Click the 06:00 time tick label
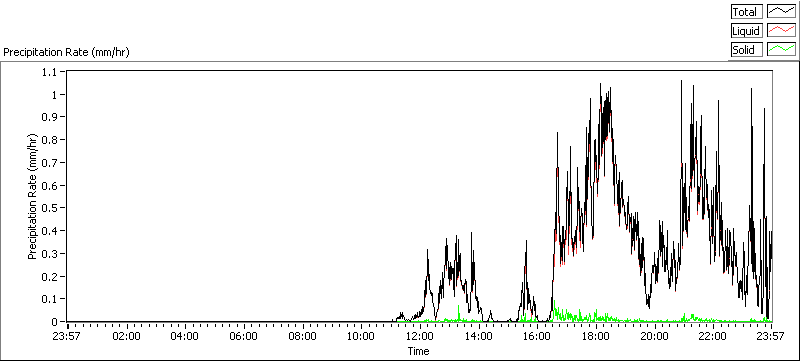800x361 pixels. coord(244,337)
